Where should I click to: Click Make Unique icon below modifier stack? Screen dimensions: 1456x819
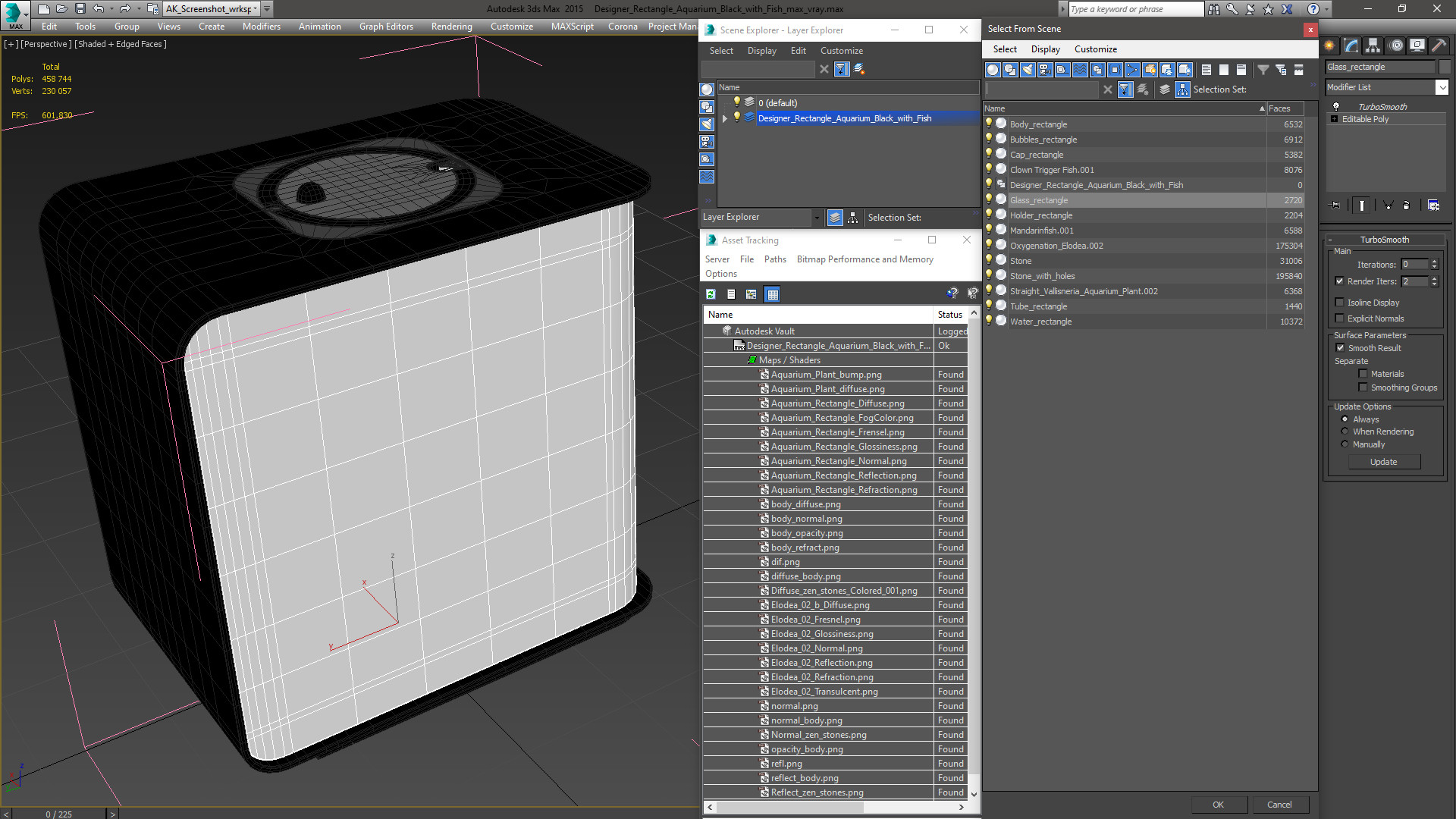point(1388,206)
